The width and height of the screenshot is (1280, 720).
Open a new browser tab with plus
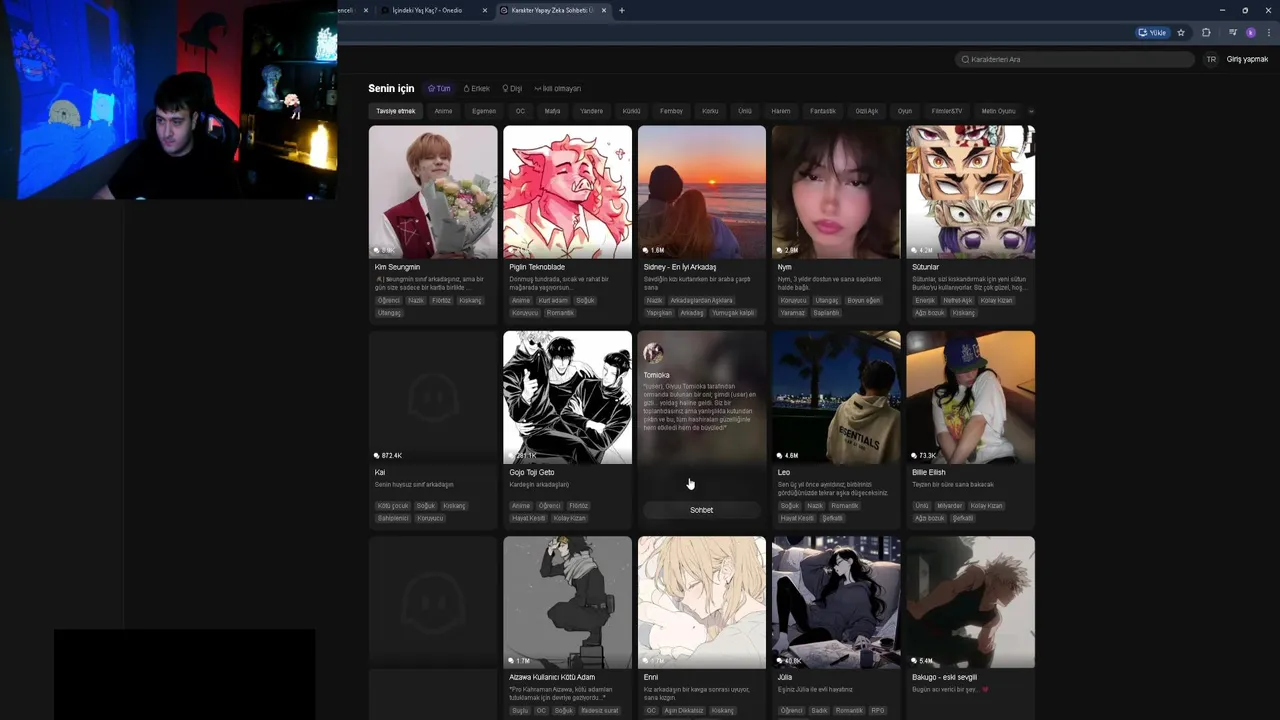tap(622, 10)
